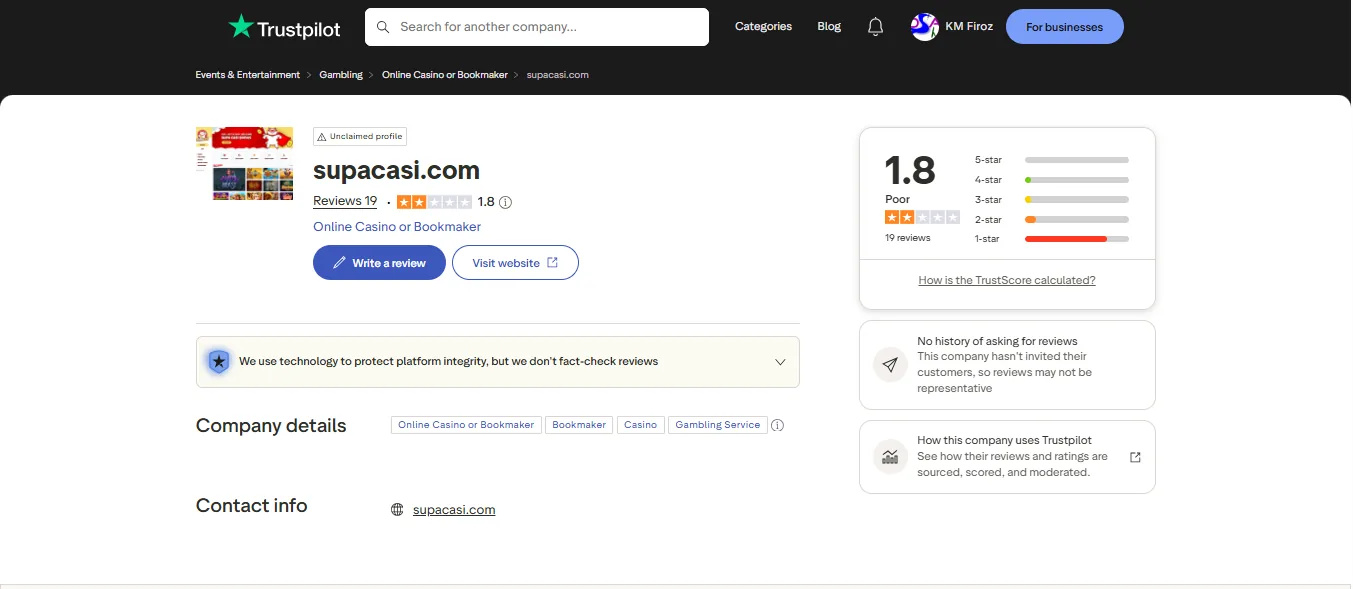Image resolution: width=1353 pixels, height=589 pixels.
Task: Click How this company uses Trustpilot heading
Action: 1004,441
